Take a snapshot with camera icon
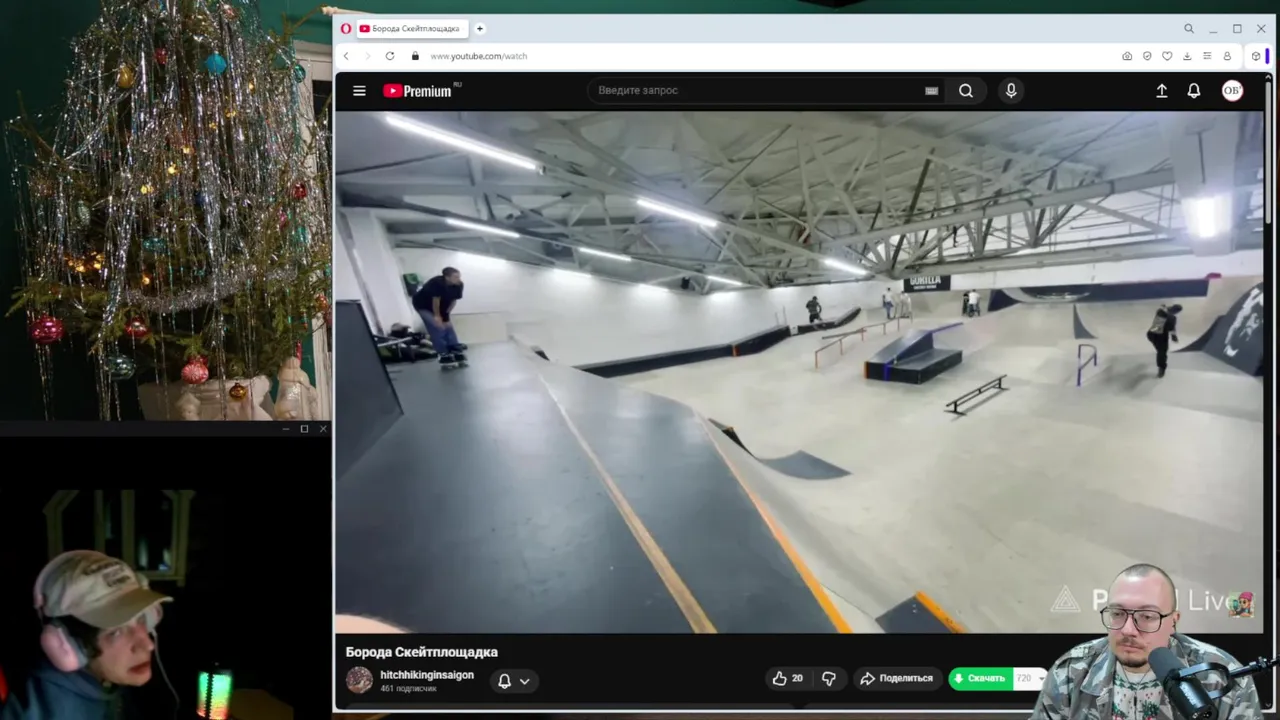This screenshot has width=1280, height=720. pos(1127,56)
